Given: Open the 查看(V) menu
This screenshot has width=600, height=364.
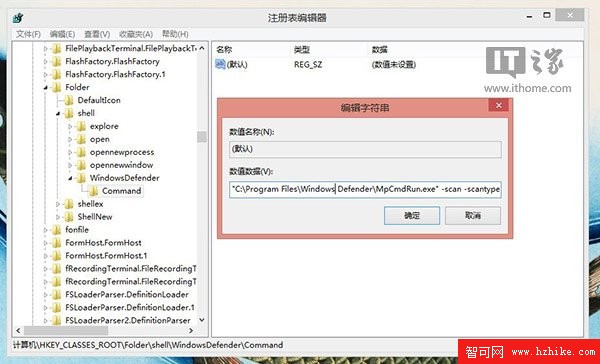Looking at the screenshot, I should click(x=97, y=34).
